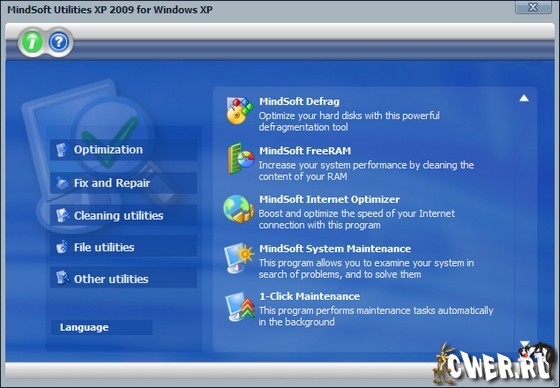Close the MindSoft Utilities window
The height and width of the screenshot is (388, 560).
pyautogui.click(x=533, y=7)
